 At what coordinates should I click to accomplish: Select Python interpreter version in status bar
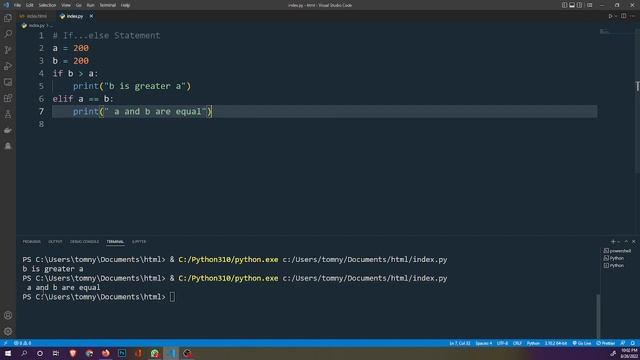556,343
